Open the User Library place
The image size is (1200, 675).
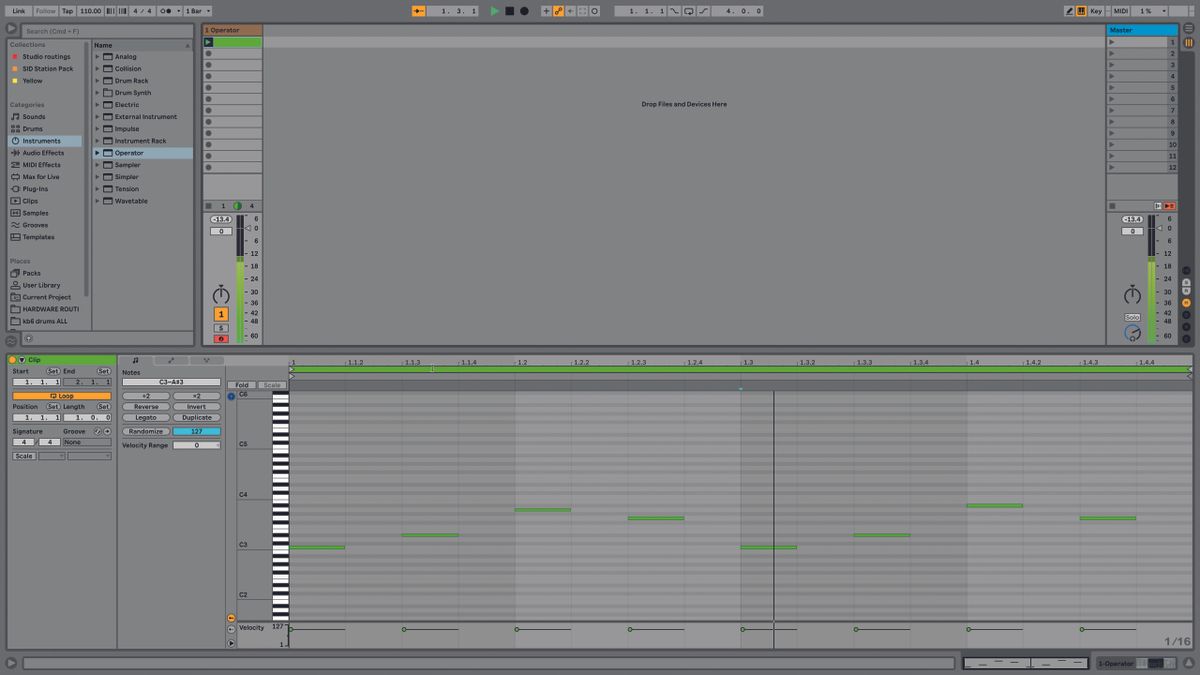pyautogui.click(x=41, y=285)
